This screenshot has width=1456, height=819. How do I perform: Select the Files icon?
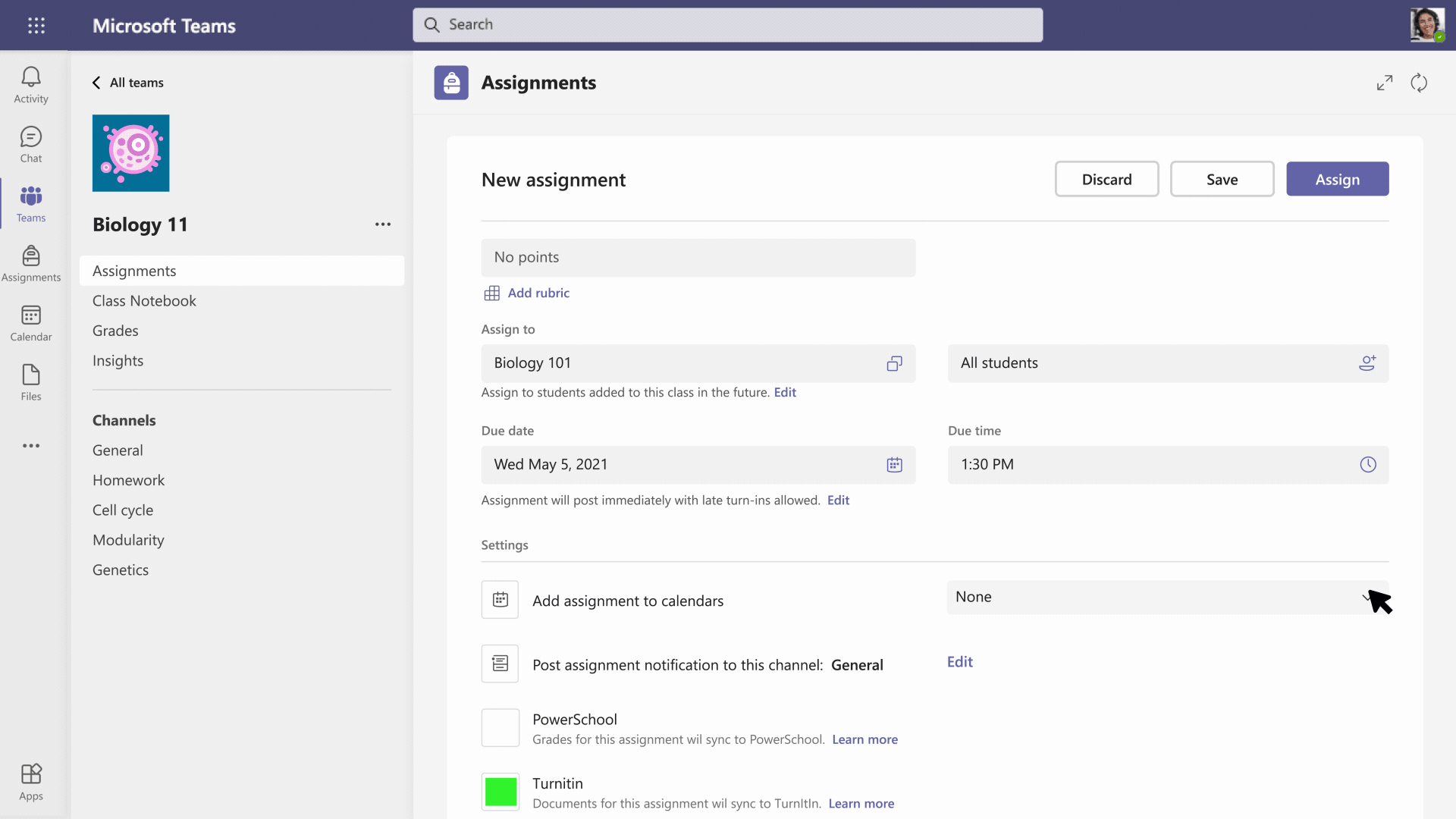[30, 381]
